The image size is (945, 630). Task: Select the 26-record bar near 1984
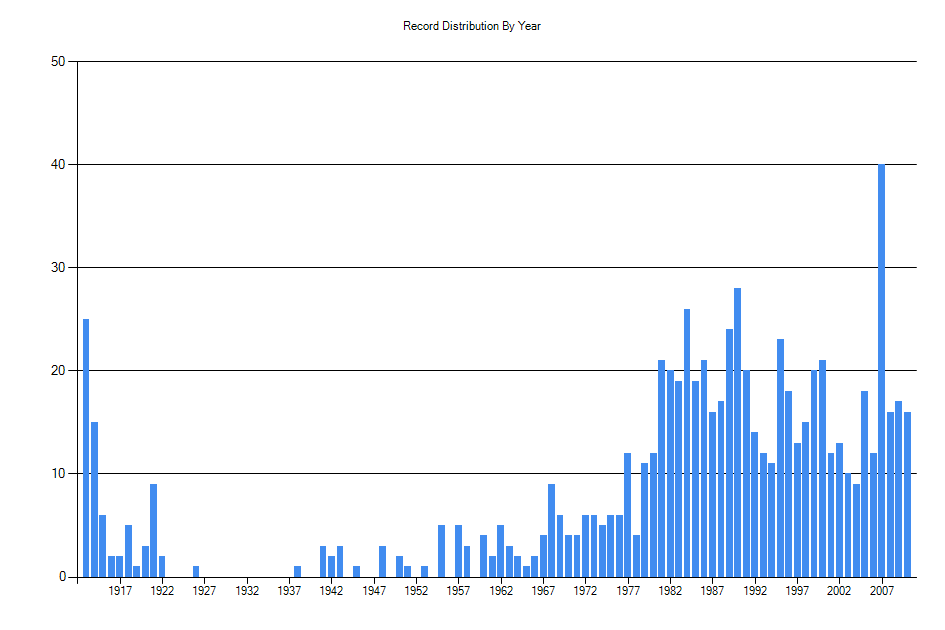pyautogui.click(x=685, y=440)
